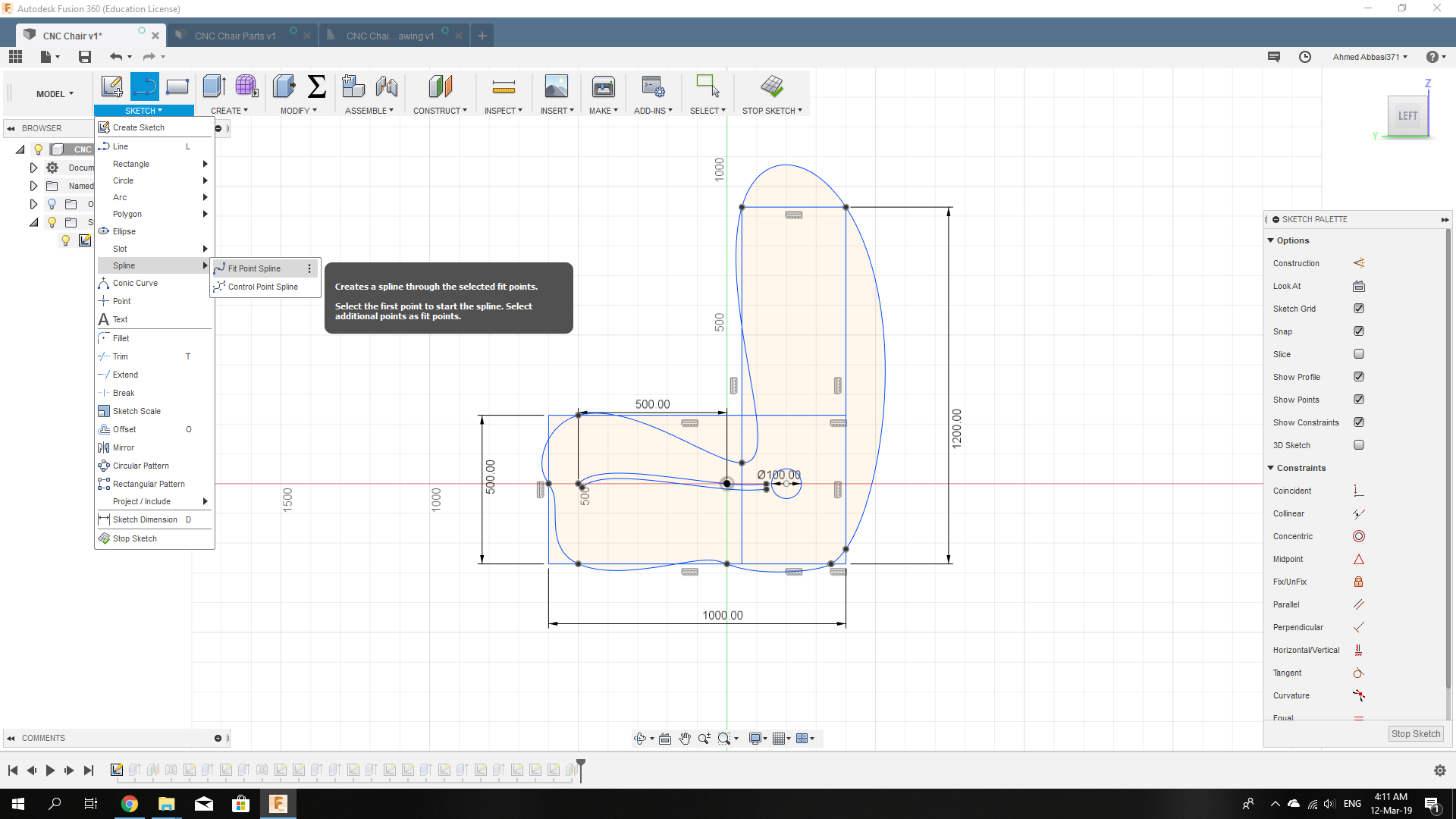The width and height of the screenshot is (1456, 819).
Task: Enable the 3D Sketch checkbox
Action: pos(1358,445)
